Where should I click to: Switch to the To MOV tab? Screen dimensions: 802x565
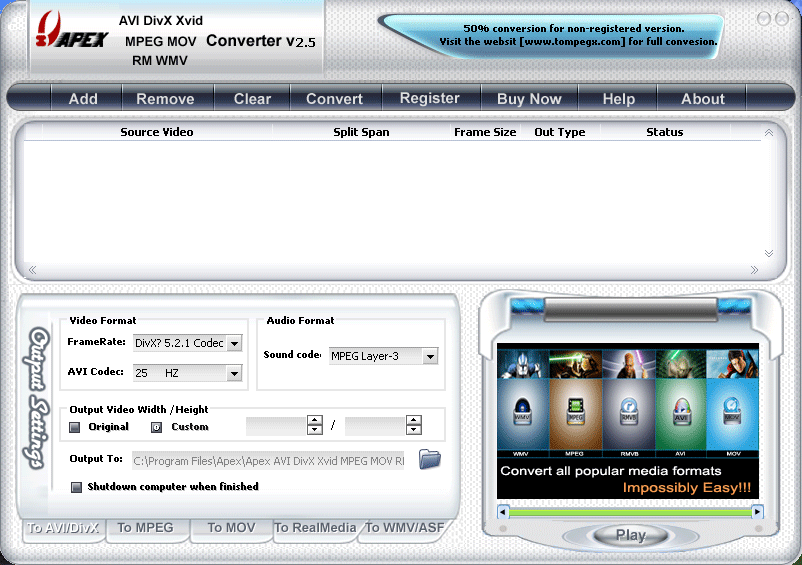point(231,528)
